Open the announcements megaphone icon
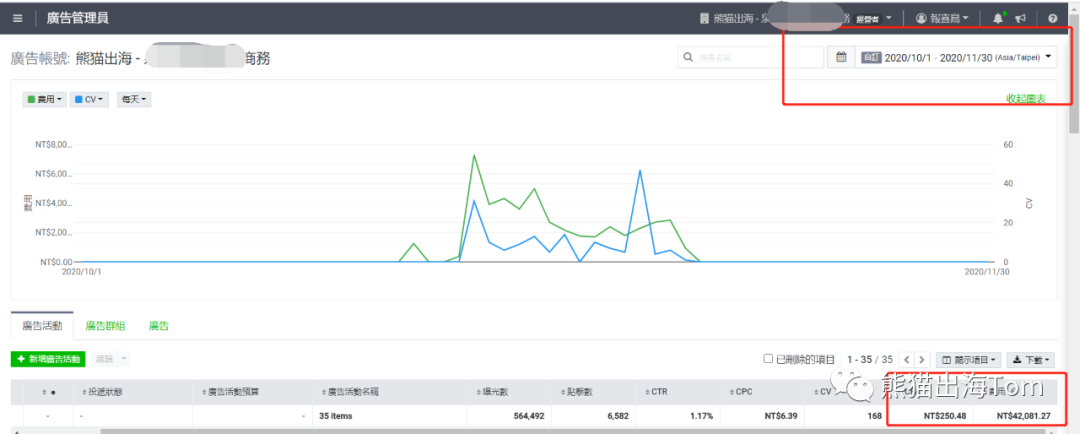 point(1022,19)
